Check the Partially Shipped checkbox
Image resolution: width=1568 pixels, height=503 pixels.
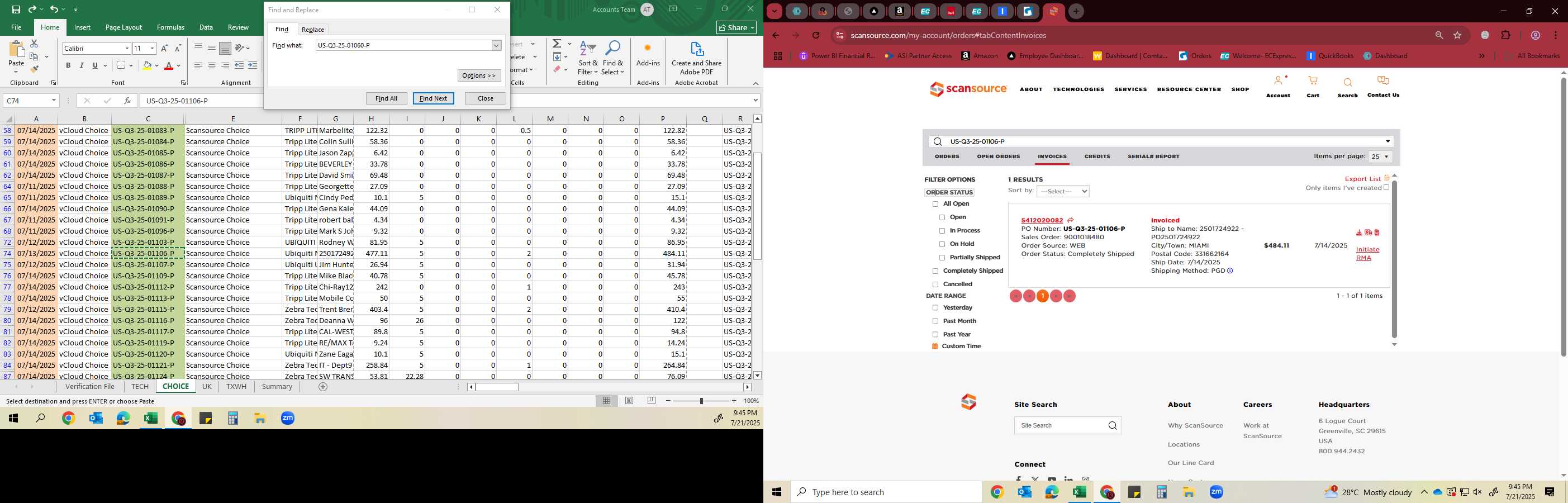[x=942, y=258]
